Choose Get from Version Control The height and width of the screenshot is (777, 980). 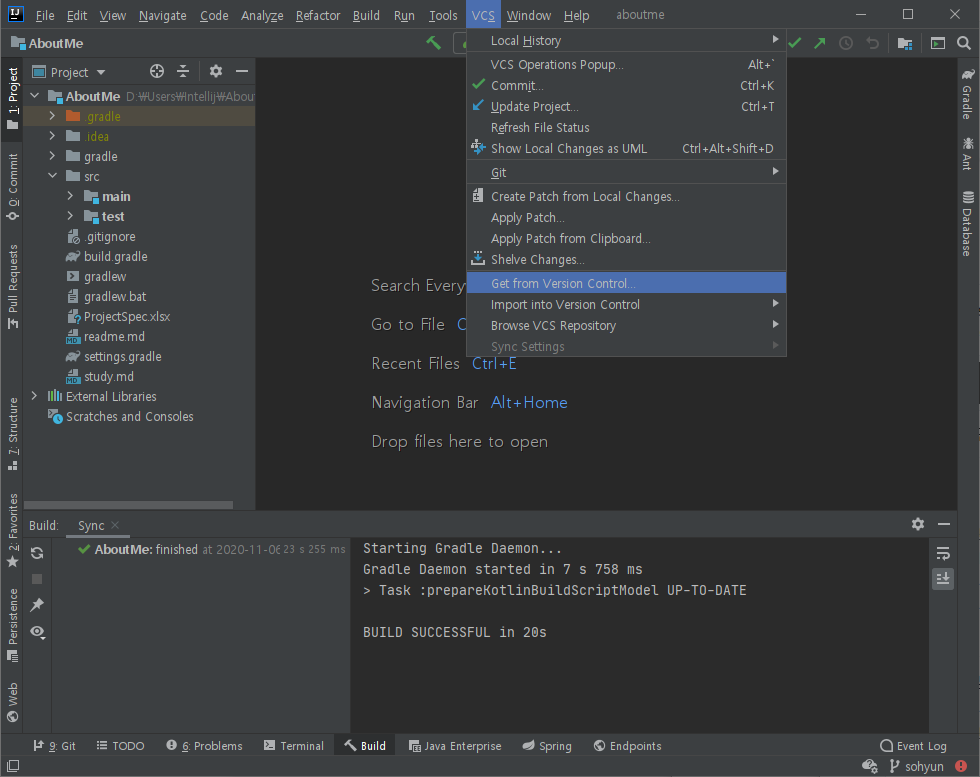point(626,283)
